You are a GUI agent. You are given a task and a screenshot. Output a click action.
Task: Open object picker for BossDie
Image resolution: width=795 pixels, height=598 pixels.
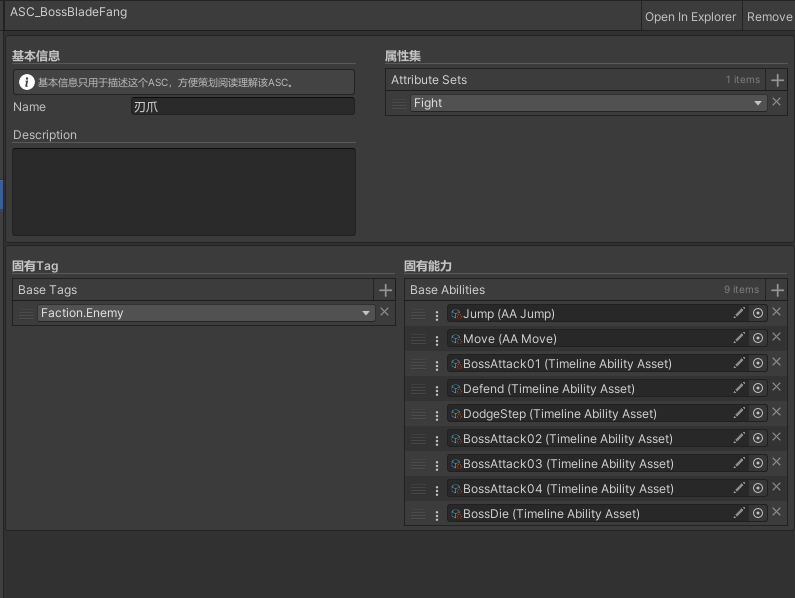758,513
